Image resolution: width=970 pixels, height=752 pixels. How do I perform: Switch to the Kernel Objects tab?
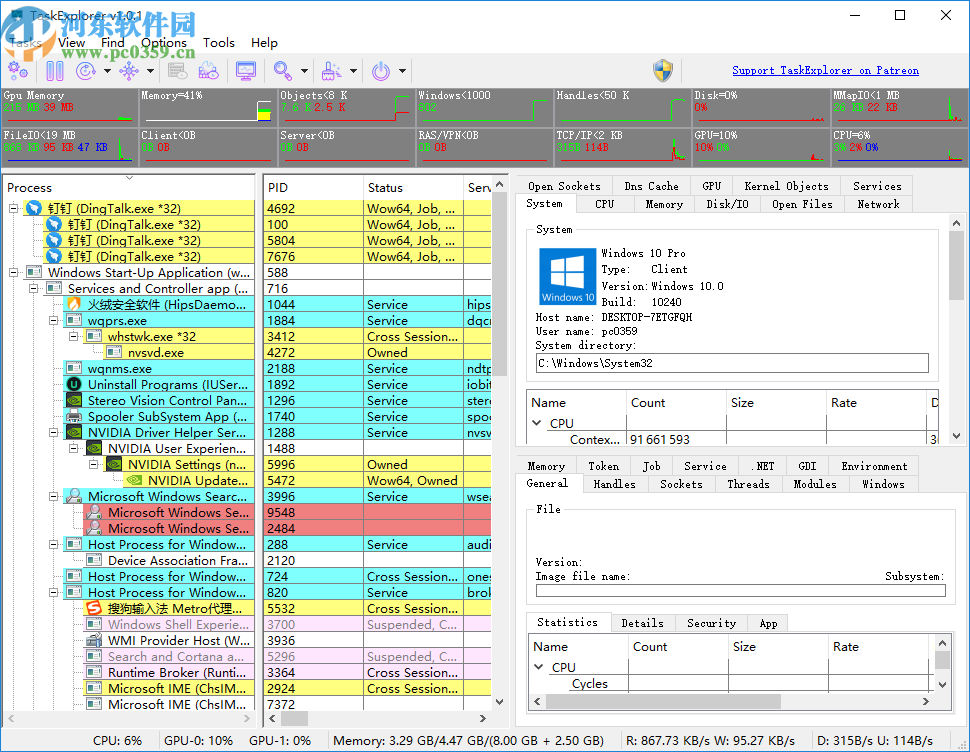(x=785, y=186)
